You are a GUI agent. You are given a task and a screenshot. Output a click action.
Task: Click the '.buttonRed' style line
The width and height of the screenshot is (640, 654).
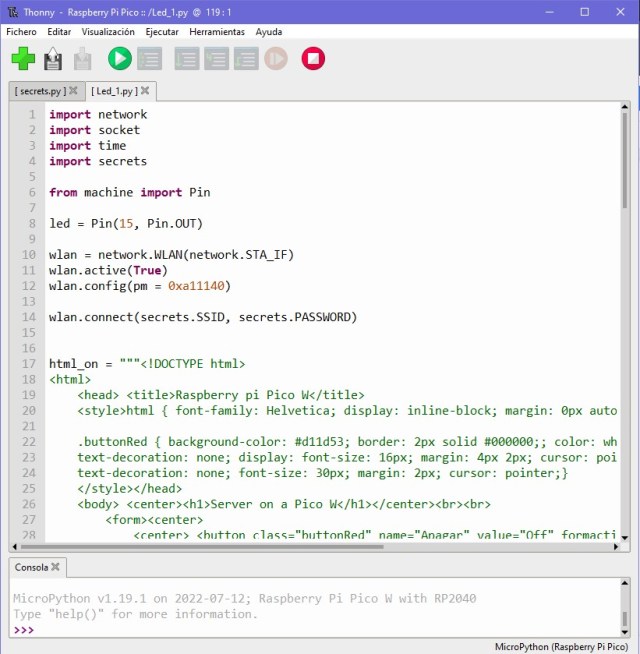(347, 442)
